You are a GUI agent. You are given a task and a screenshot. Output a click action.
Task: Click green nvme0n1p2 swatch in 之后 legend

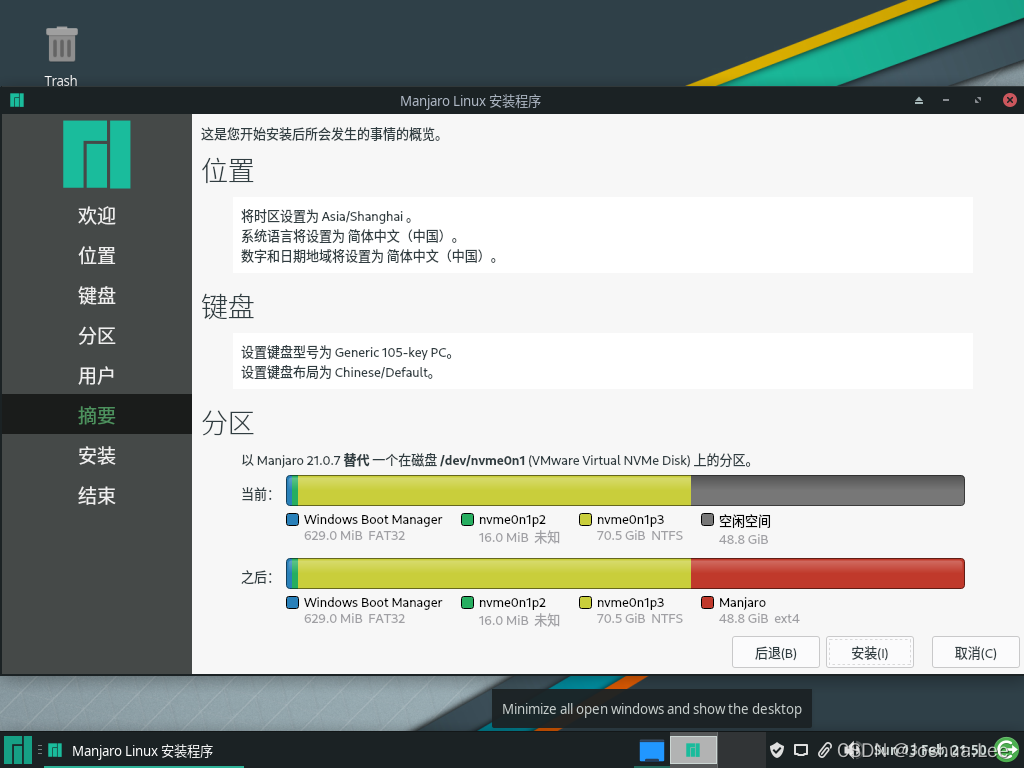click(467, 603)
